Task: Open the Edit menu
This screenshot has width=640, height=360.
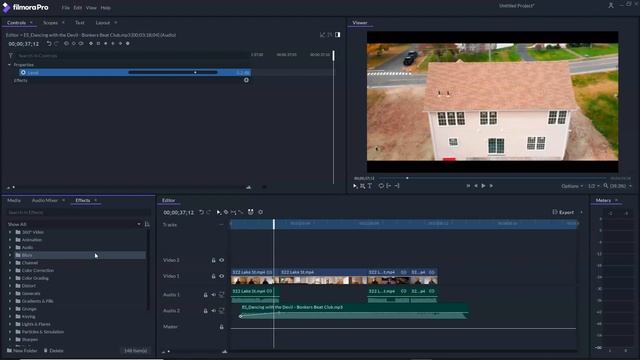Action: coord(78,8)
